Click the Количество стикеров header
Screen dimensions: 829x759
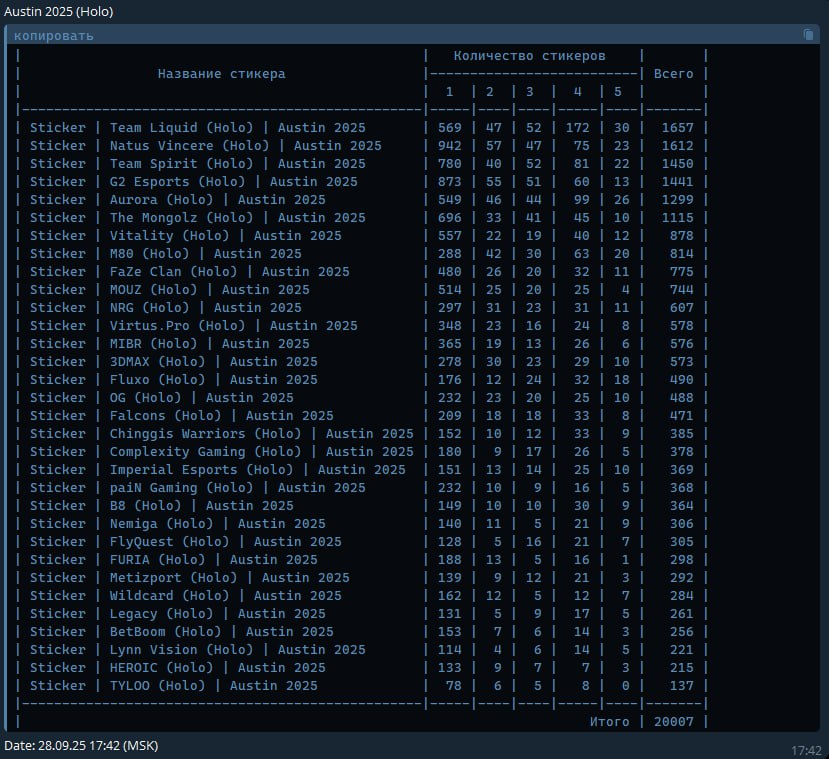[x=529, y=55]
